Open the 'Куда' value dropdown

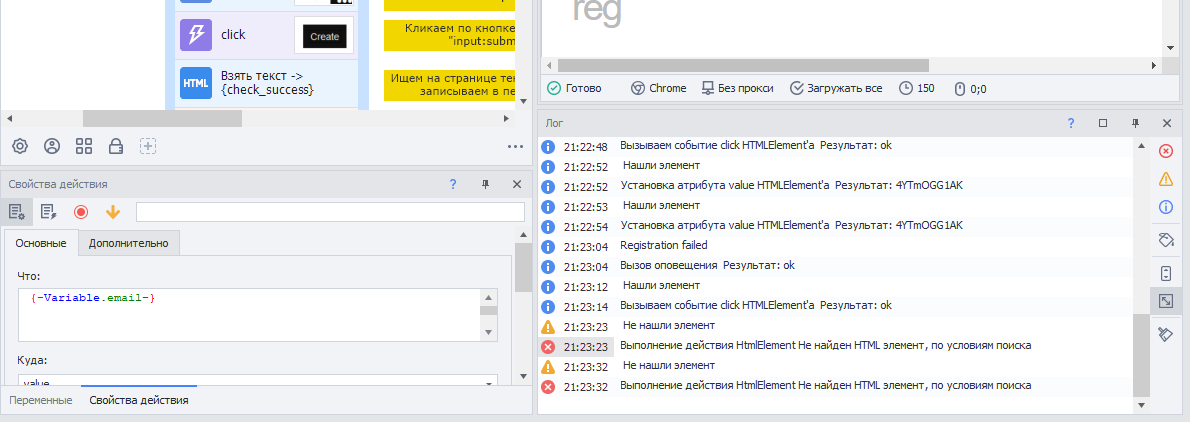click(x=490, y=383)
